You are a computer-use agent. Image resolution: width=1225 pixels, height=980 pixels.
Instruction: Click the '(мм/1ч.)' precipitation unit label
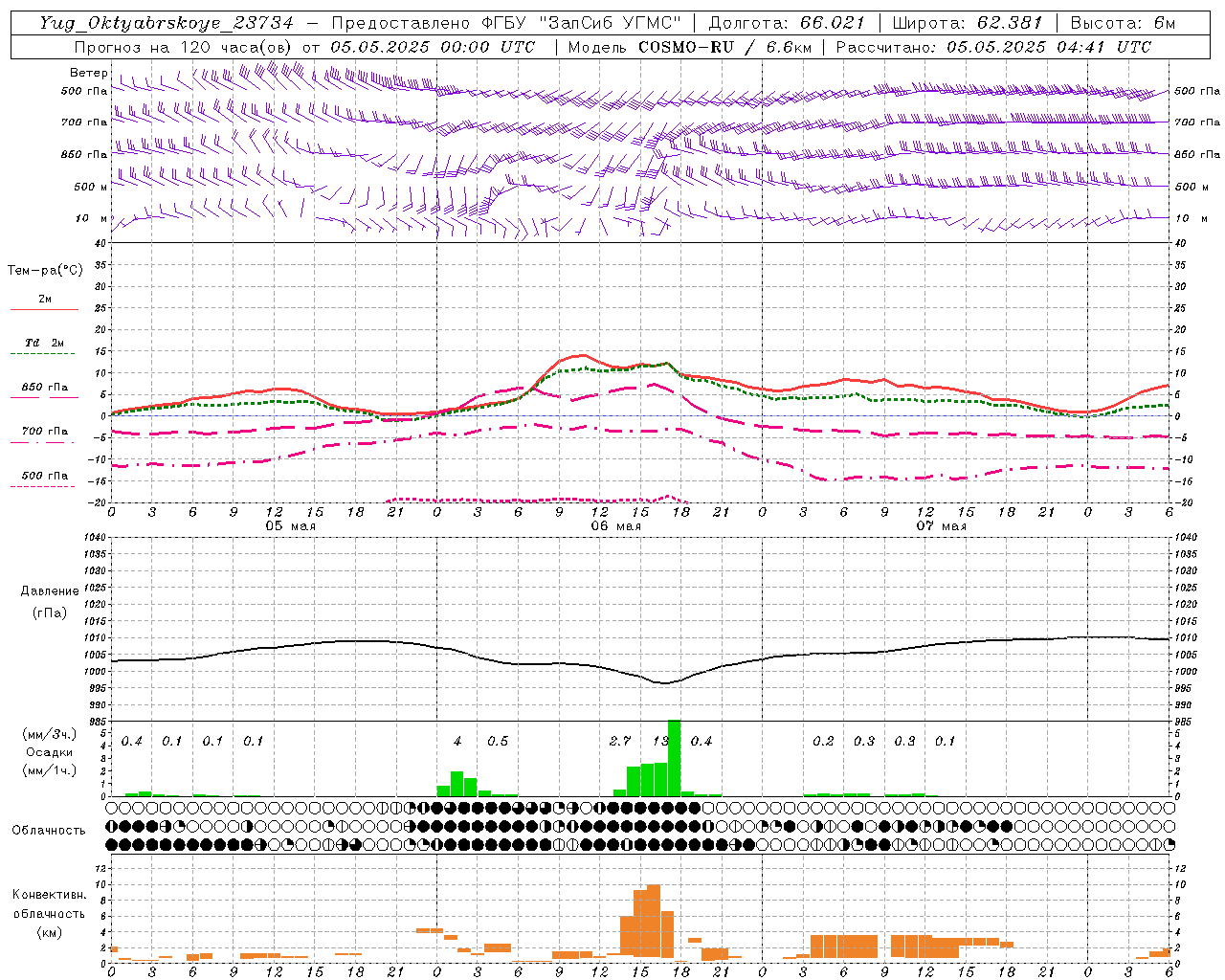point(49,770)
